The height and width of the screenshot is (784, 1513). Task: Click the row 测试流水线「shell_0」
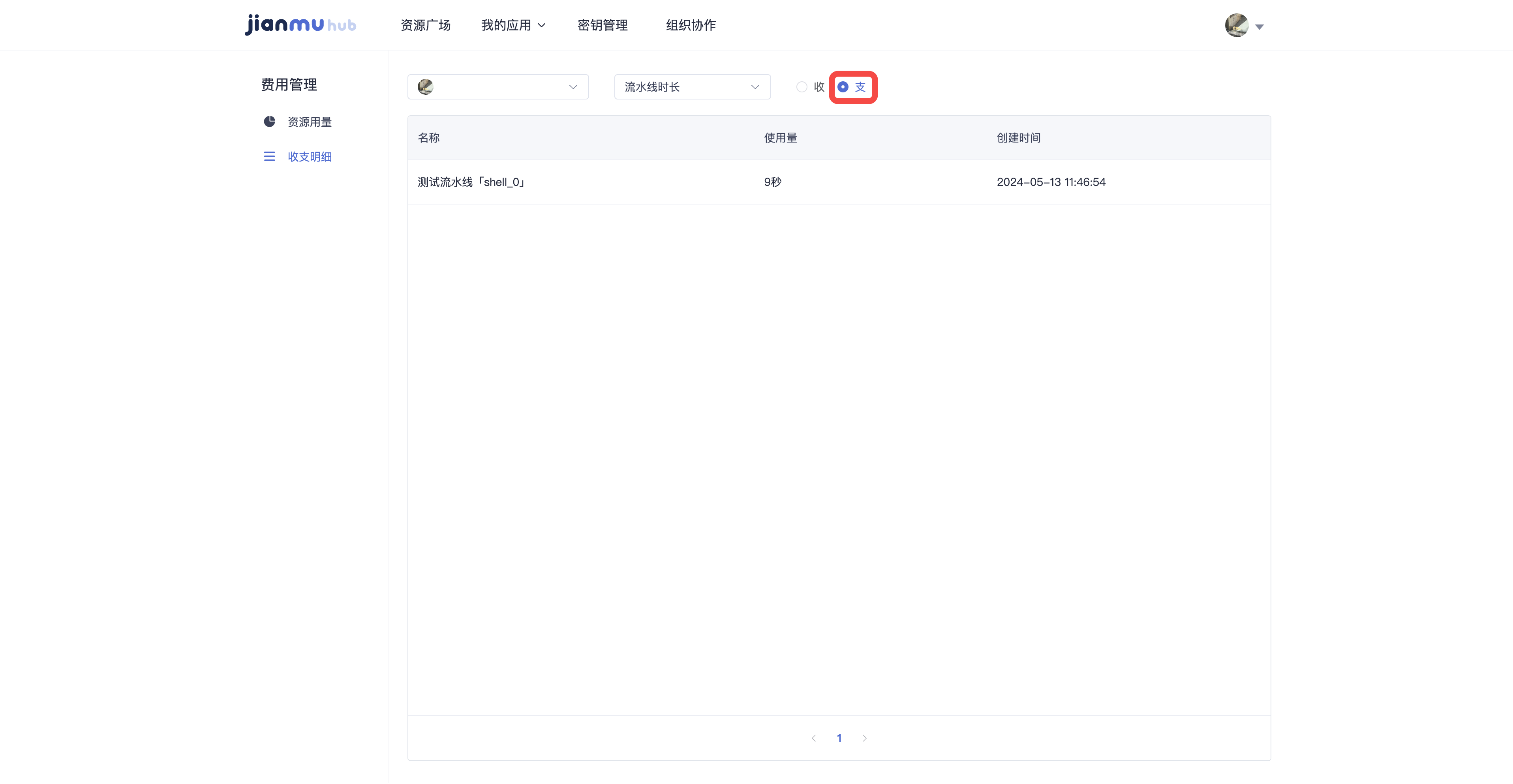pyautogui.click(x=839, y=182)
